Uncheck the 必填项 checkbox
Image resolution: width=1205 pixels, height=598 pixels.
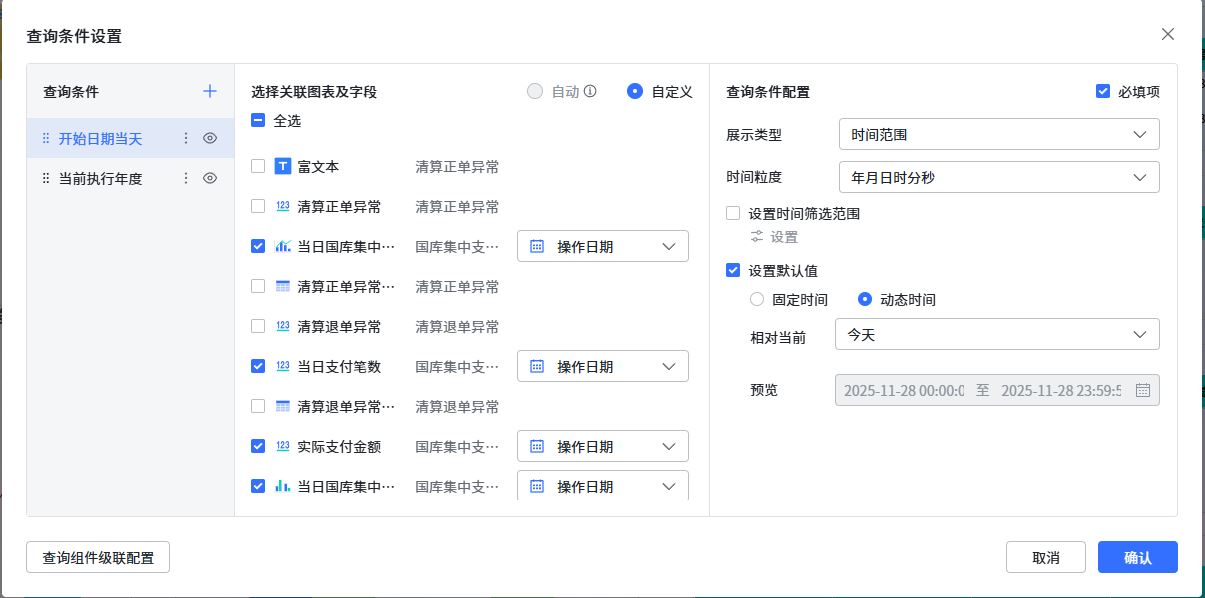(x=1103, y=92)
